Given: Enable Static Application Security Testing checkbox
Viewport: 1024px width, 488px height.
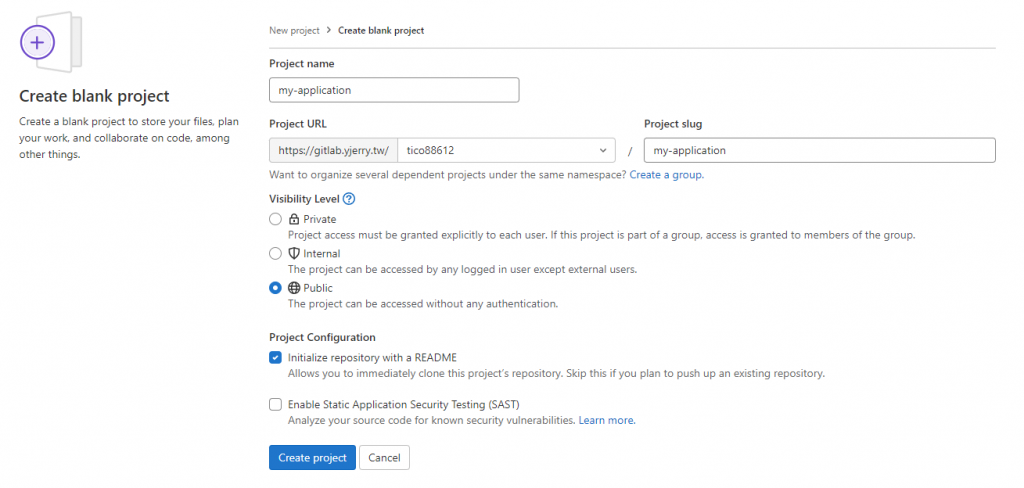Looking at the screenshot, I should coord(275,405).
